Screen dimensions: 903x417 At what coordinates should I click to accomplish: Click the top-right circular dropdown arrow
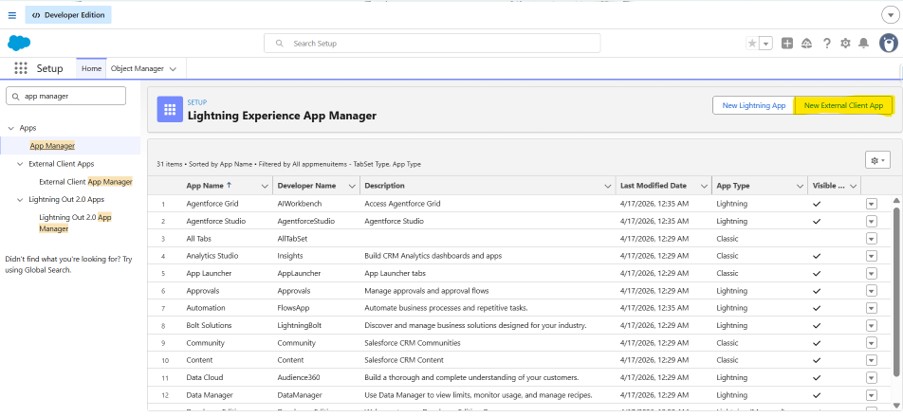[x=890, y=15]
